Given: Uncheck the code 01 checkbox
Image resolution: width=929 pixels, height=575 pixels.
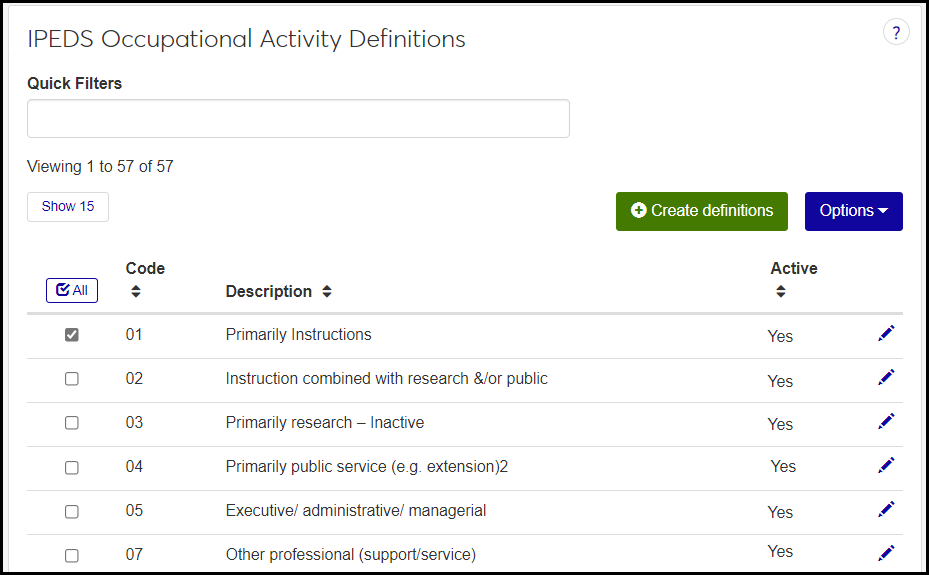Looking at the screenshot, I should pyautogui.click(x=72, y=335).
